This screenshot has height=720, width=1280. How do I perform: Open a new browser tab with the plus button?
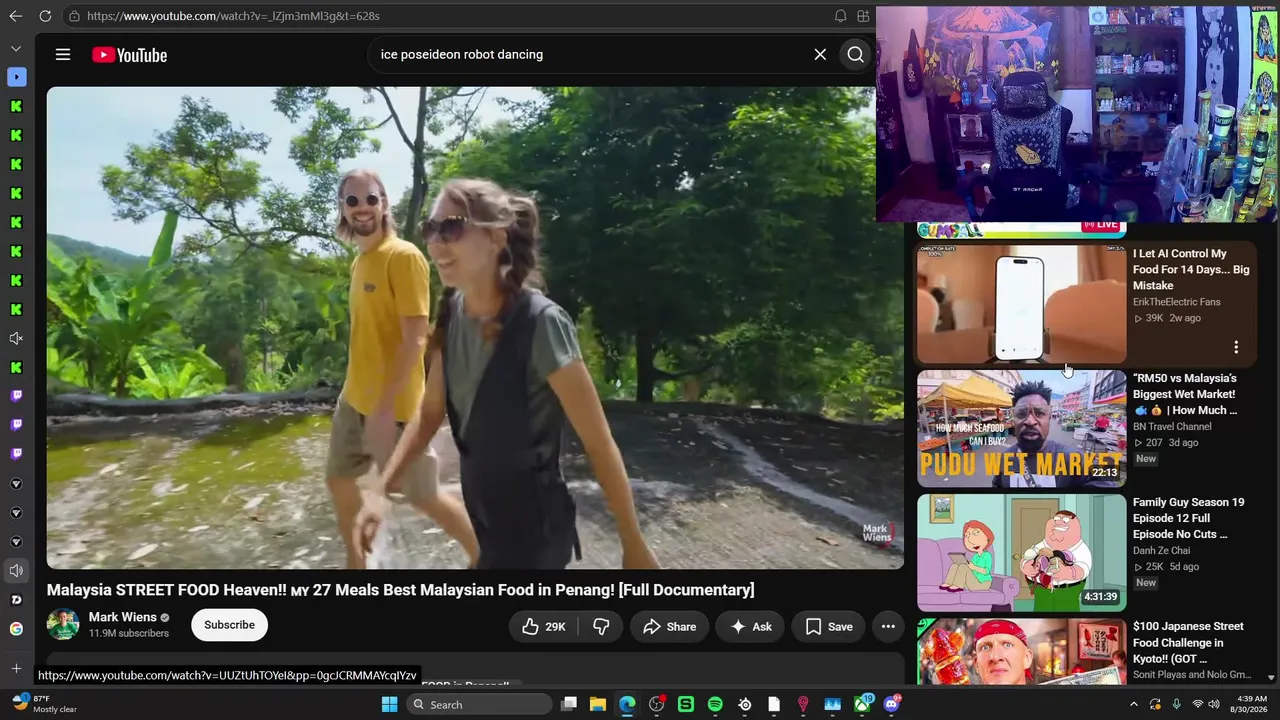point(16,668)
